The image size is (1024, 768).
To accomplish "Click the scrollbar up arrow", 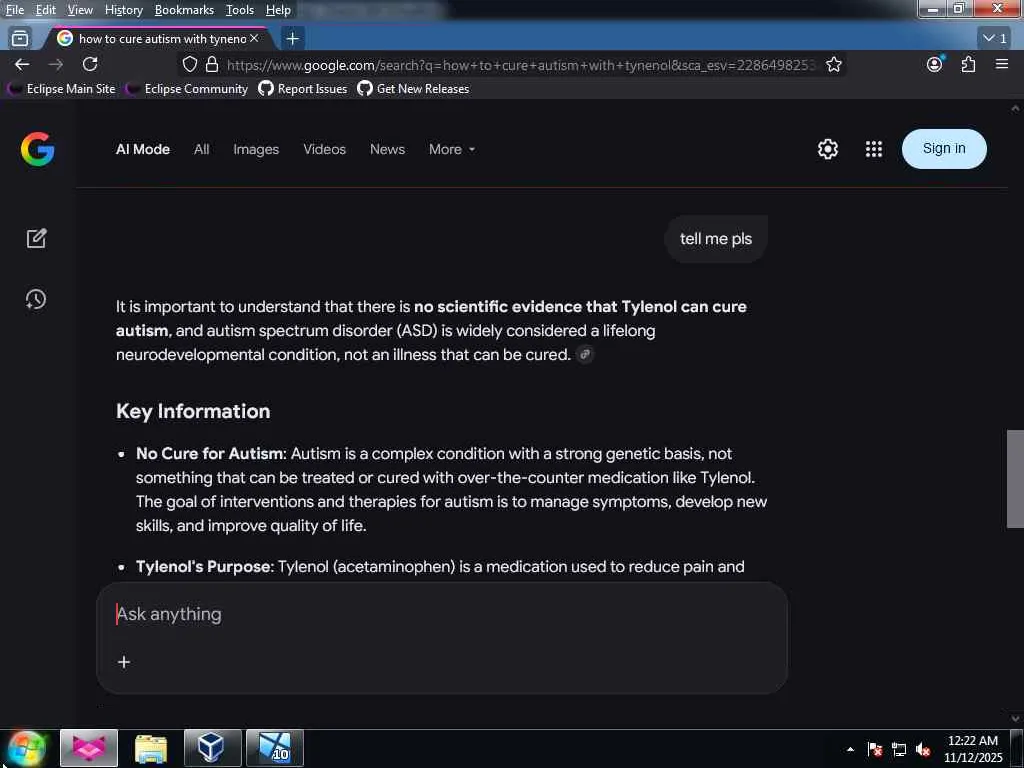I will [1015, 108].
